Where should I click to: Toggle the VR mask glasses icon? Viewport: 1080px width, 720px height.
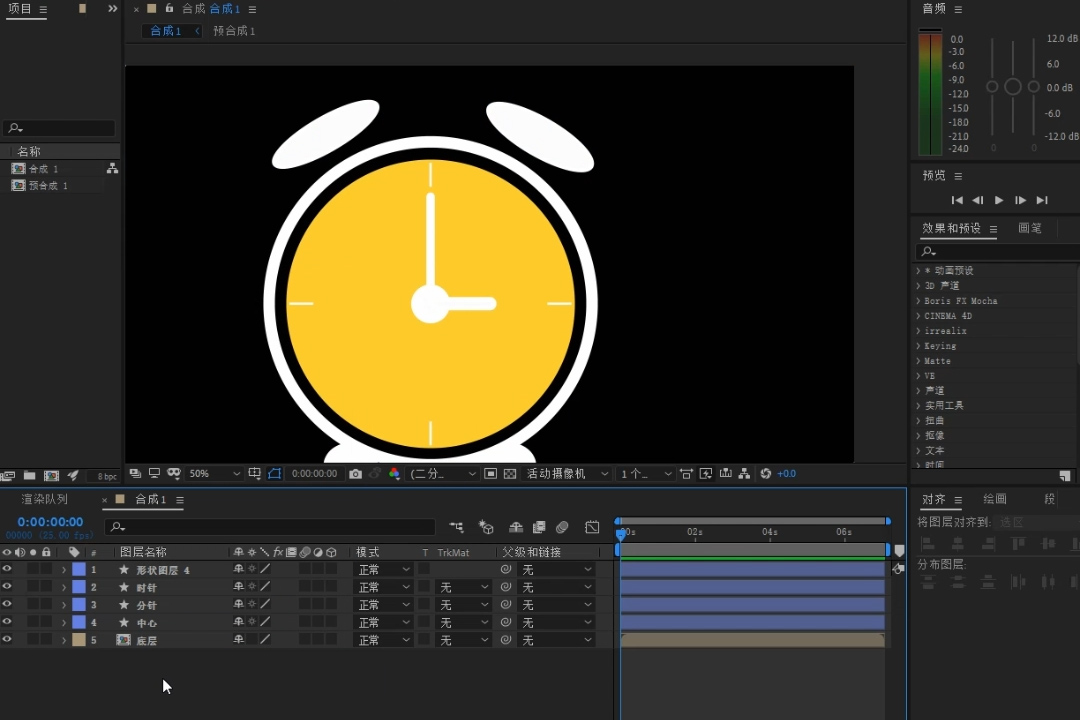pos(174,474)
